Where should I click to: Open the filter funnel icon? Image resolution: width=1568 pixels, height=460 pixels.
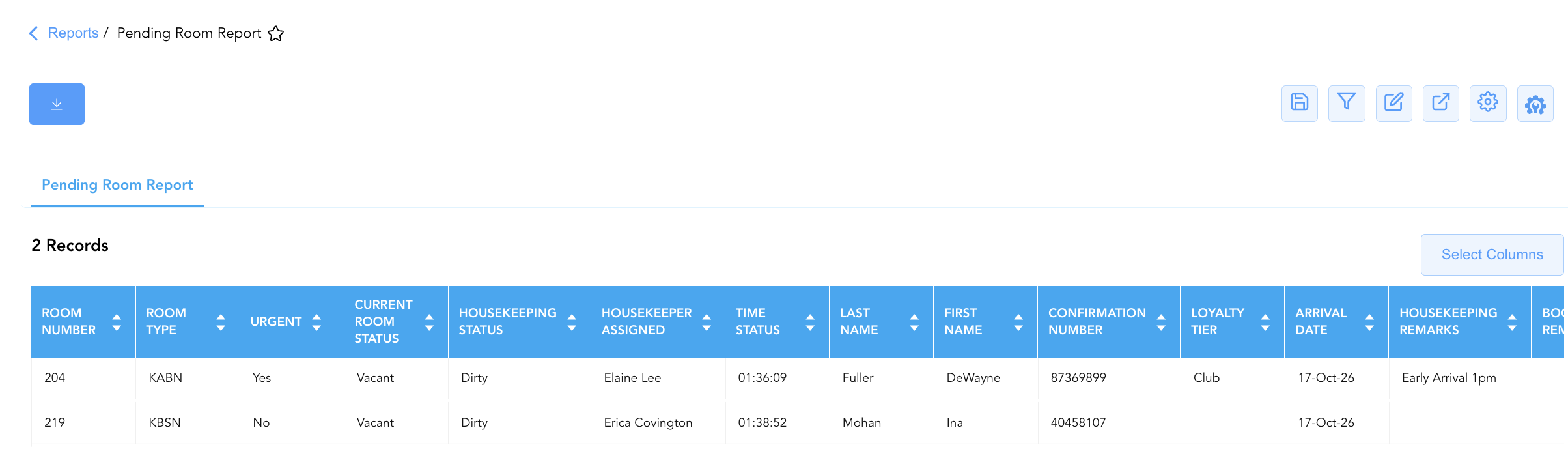[x=1347, y=103]
